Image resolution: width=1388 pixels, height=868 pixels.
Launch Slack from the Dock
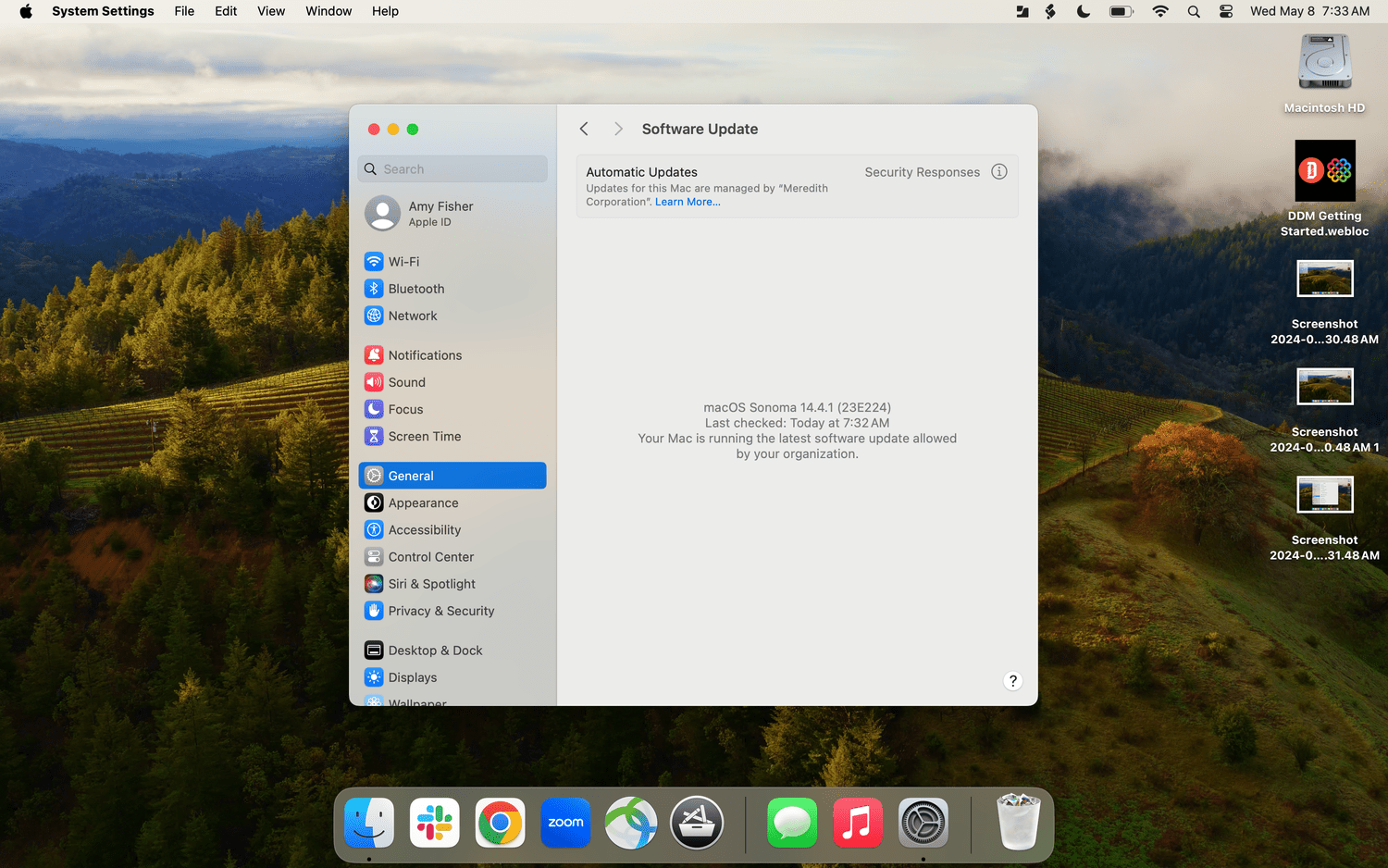coord(435,823)
